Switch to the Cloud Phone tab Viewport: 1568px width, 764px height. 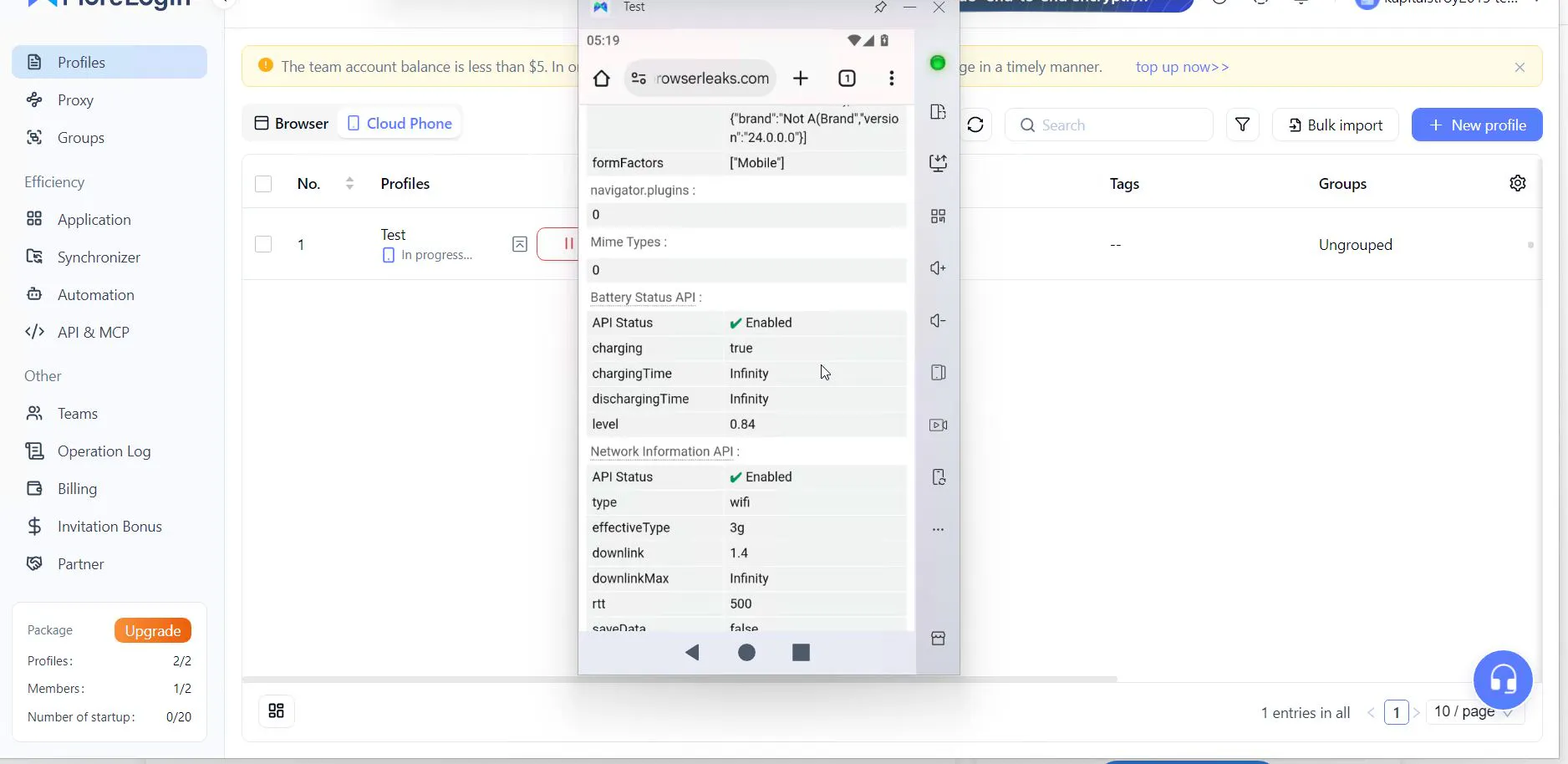pos(400,123)
